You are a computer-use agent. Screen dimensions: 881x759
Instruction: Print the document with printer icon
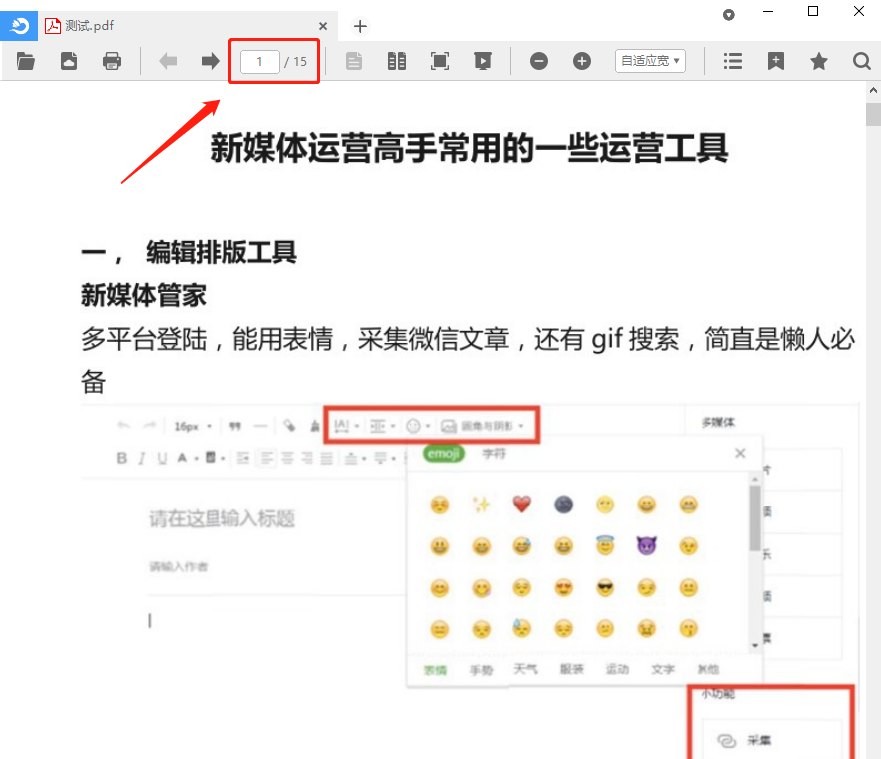point(112,61)
